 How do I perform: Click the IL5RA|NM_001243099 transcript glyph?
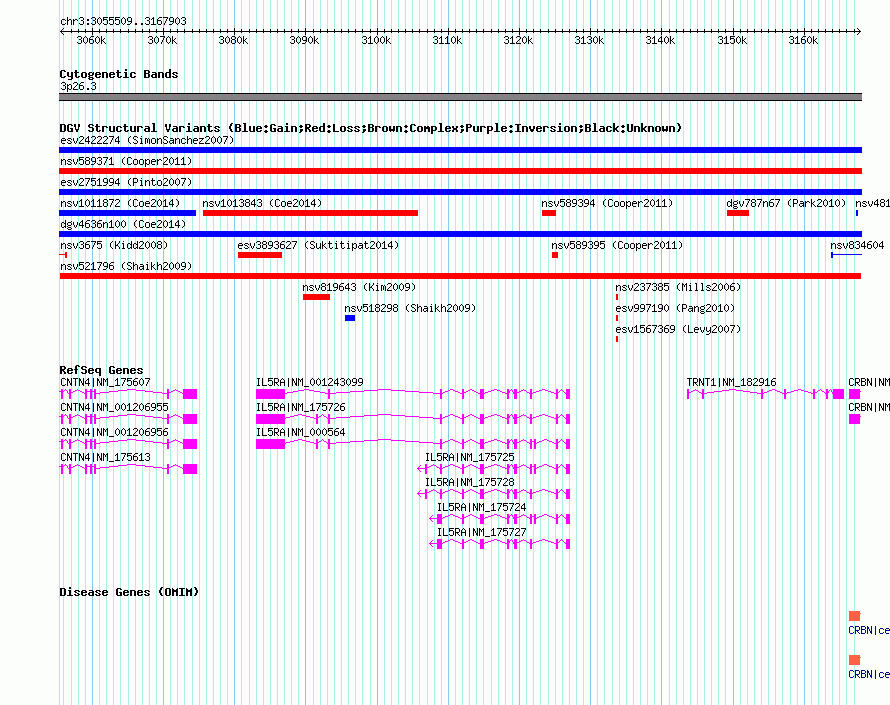[x=413, y=394]
